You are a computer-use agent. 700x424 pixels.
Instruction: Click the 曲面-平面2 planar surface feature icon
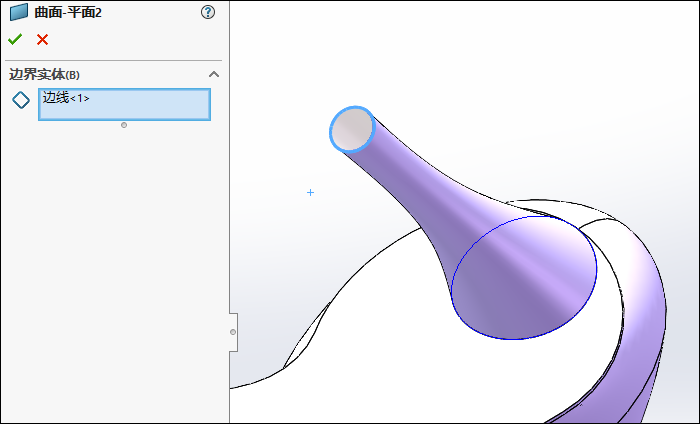tap(18, 12)
